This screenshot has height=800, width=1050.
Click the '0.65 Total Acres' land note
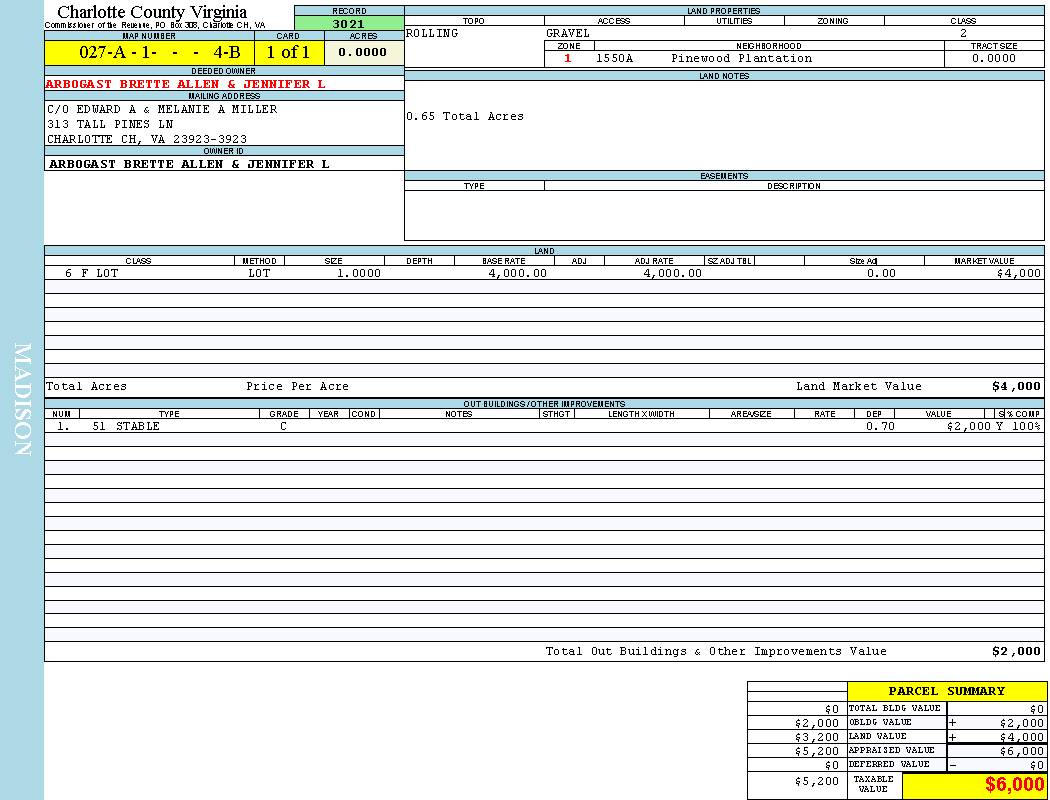point(465,117)
